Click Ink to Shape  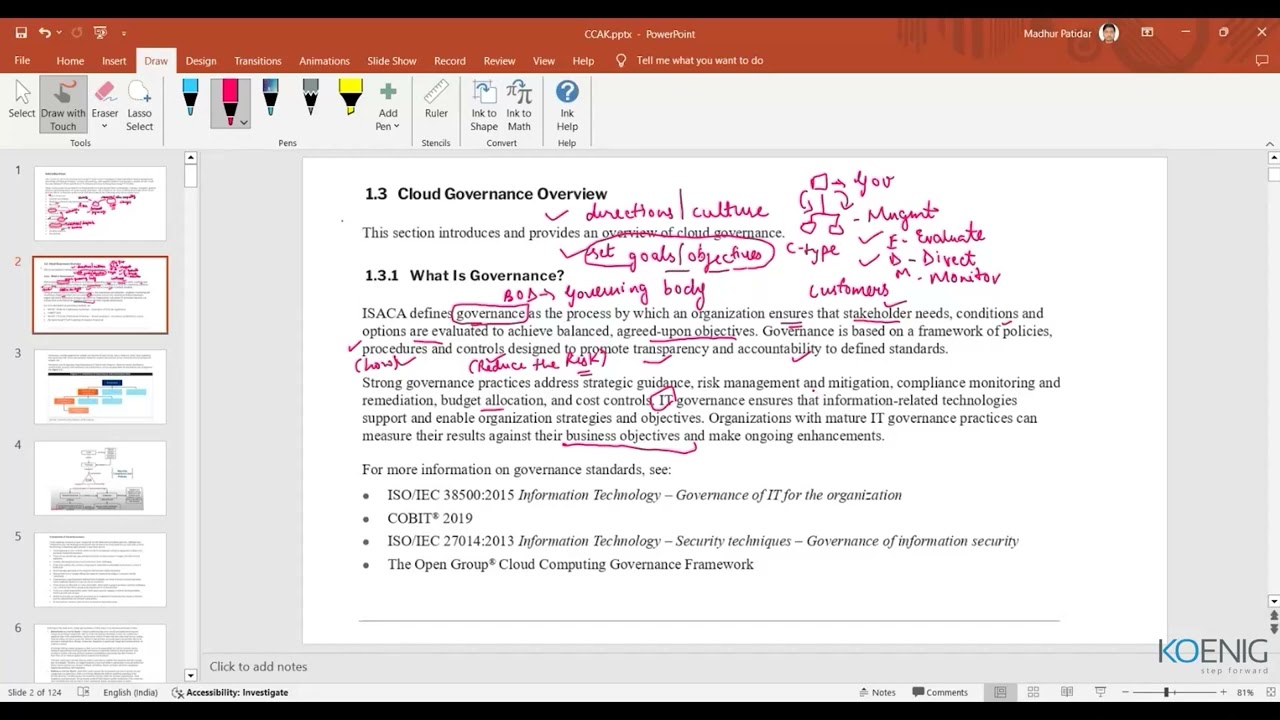point(484,105)
